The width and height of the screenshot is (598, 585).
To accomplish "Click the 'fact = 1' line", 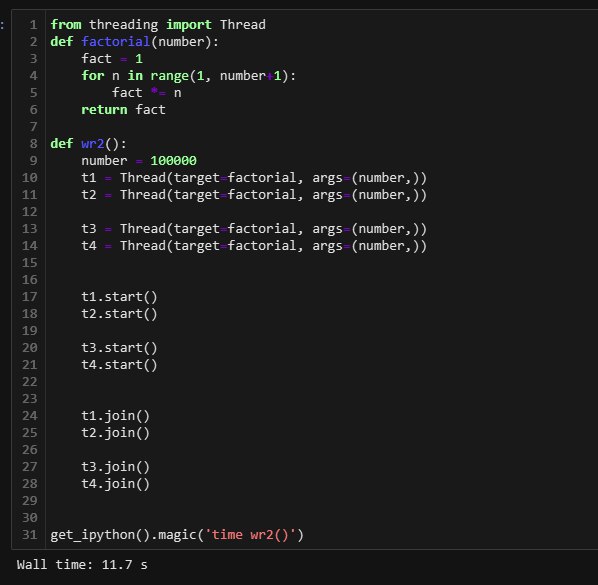I will (112, 59).
